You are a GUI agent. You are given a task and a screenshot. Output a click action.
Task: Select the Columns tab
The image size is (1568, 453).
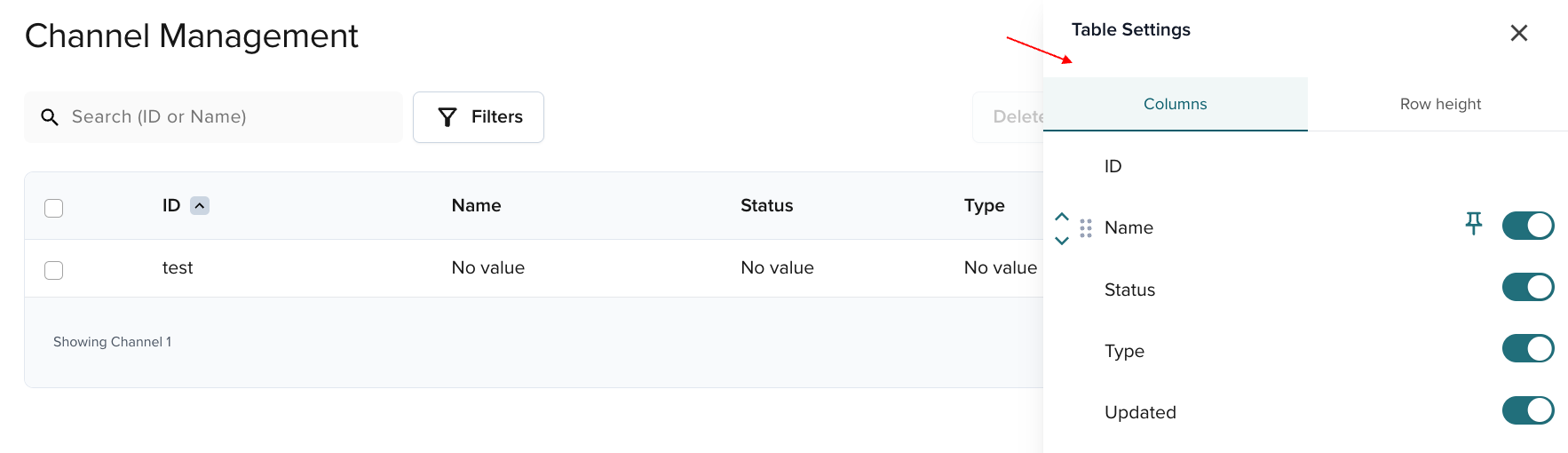tap(1175, 104)
